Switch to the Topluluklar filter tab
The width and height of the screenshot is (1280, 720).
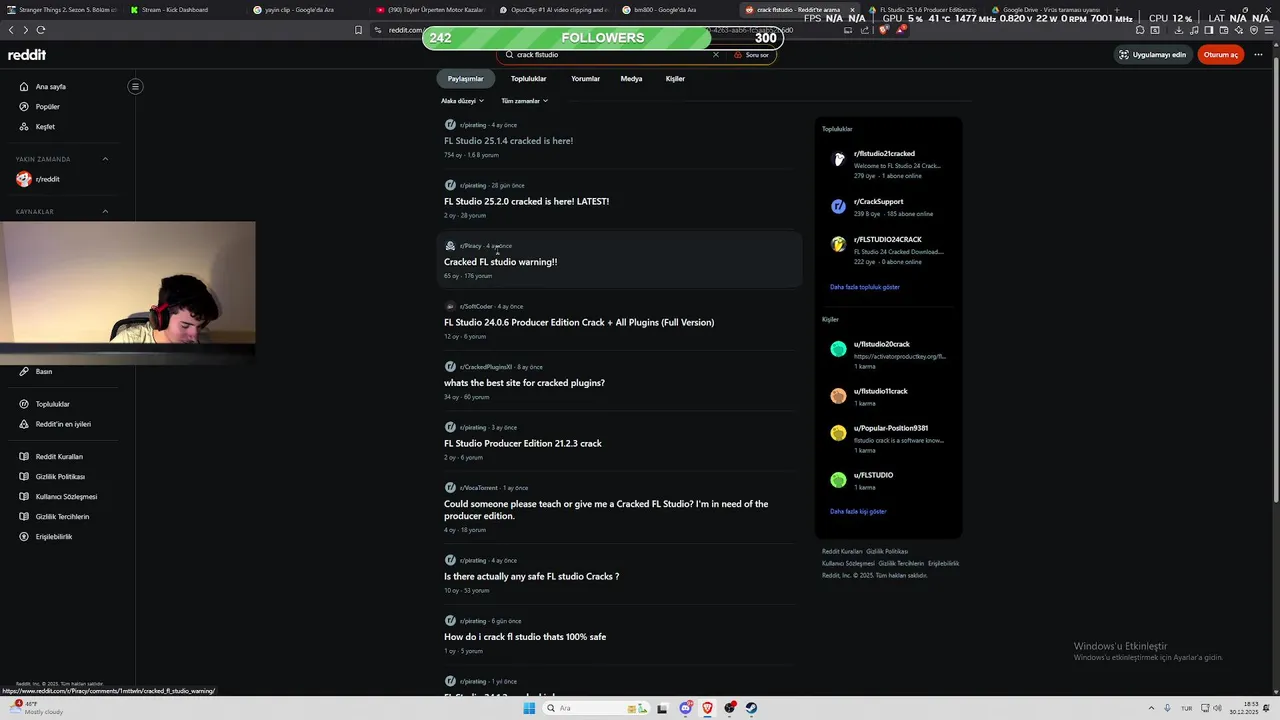click(x=529, y=79)
